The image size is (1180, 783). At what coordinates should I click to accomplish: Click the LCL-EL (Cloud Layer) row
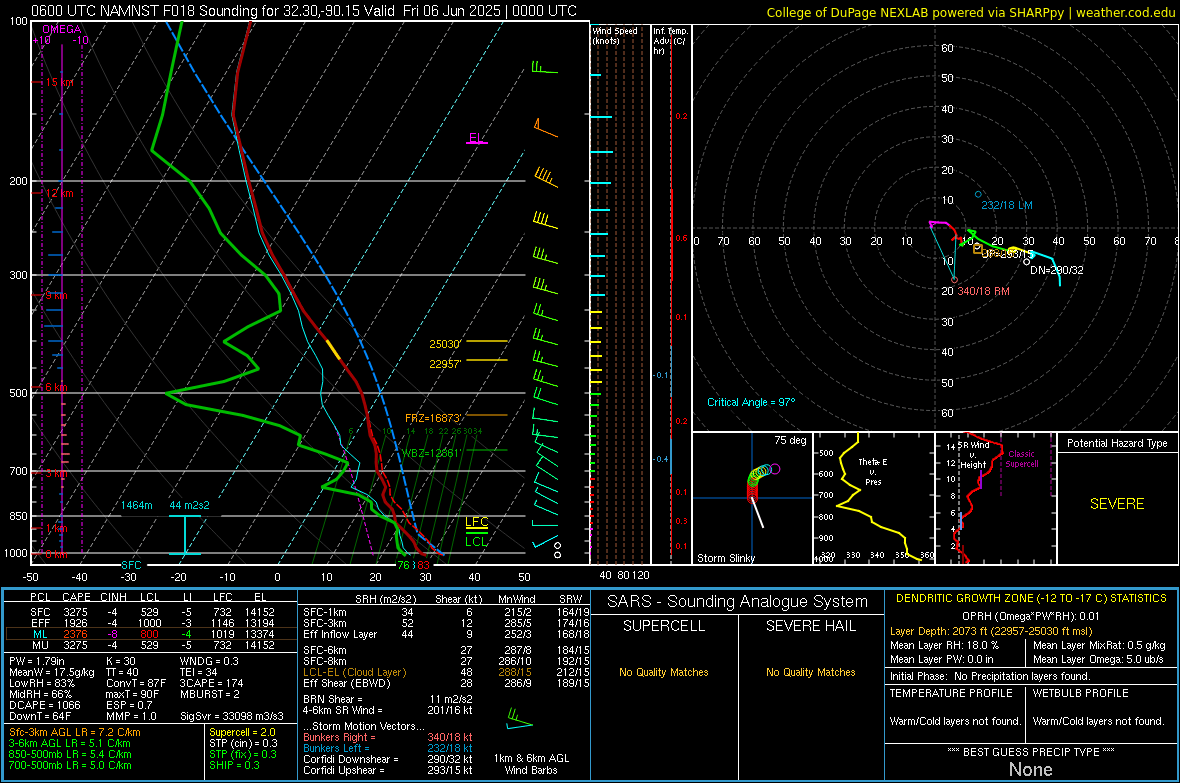[x=446, y=672]
